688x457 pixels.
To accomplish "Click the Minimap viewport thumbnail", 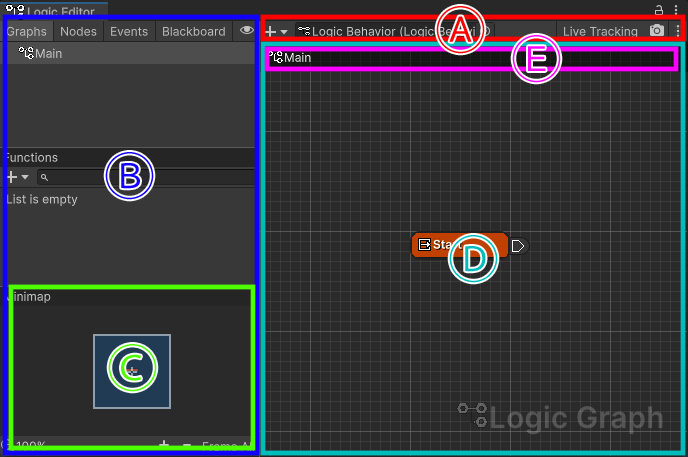I will pyautogui.click(x=132, y=371).
